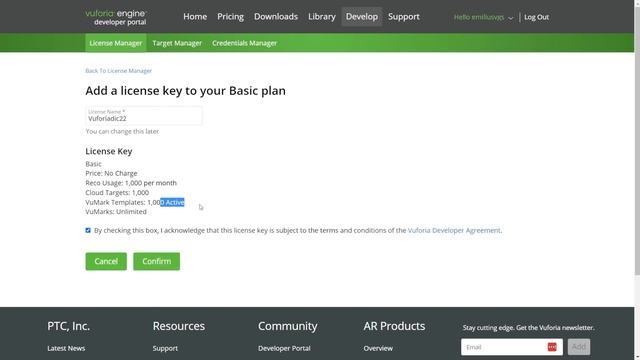Screen dimensions: 640x360
Task: Go to the Pricing page
Action: click(x=230, y=17)
